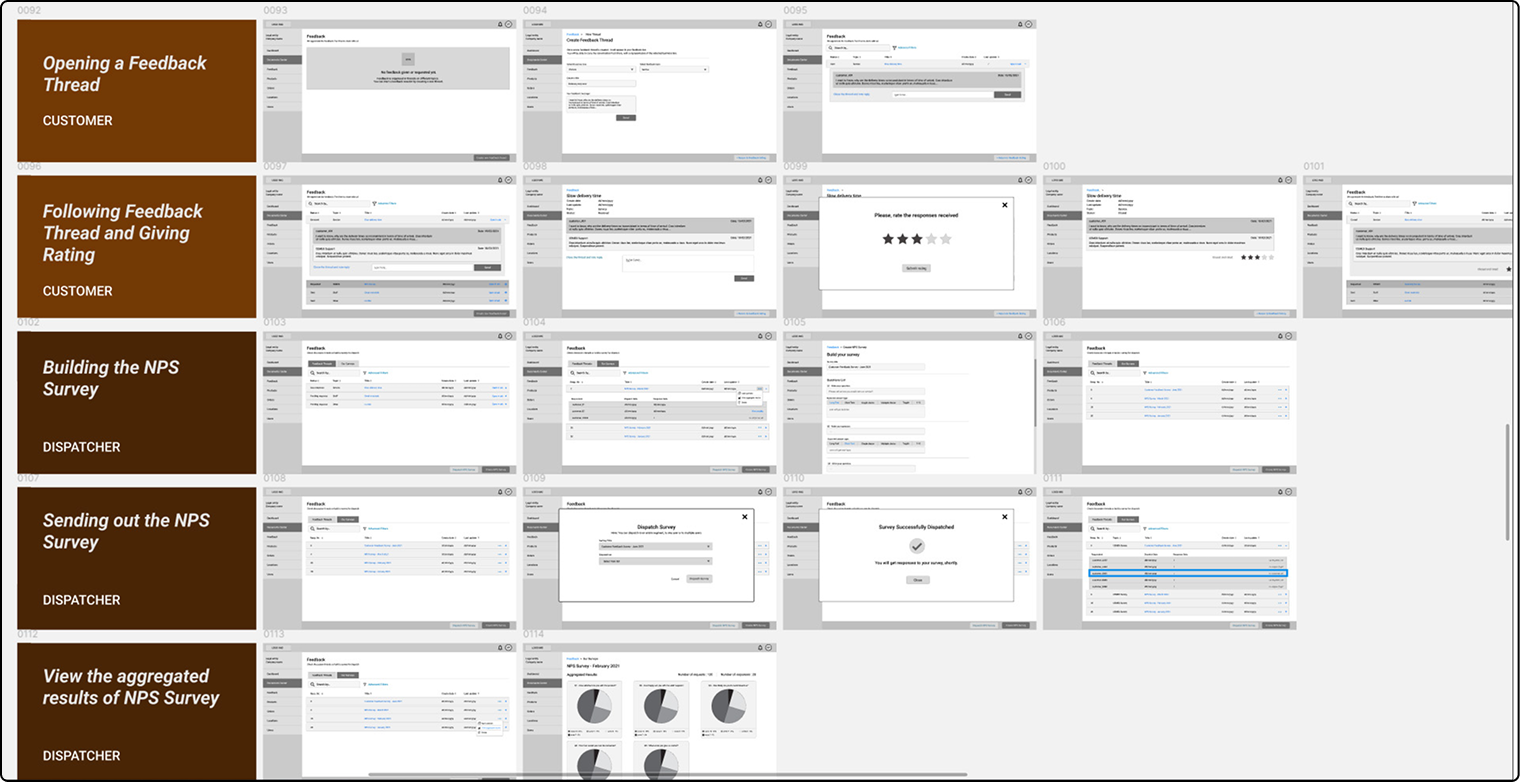Close the Dispatch Survey dialog with X

744,517
